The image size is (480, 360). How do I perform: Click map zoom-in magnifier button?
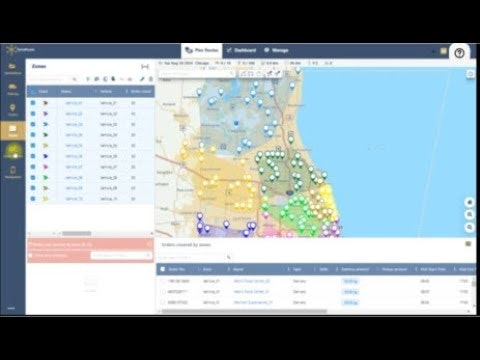tap(470, 215)
